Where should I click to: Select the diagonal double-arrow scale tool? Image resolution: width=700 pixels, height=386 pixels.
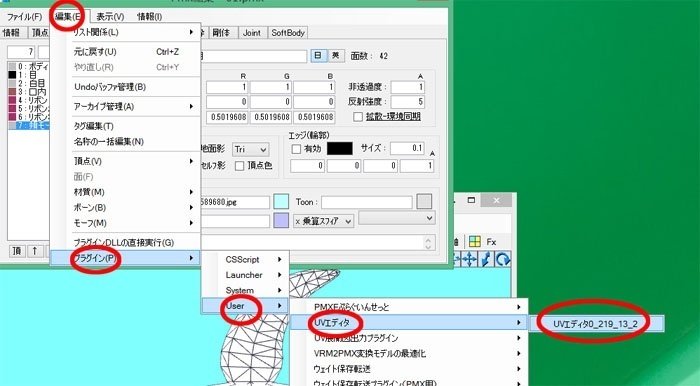(x=486, y=259)
